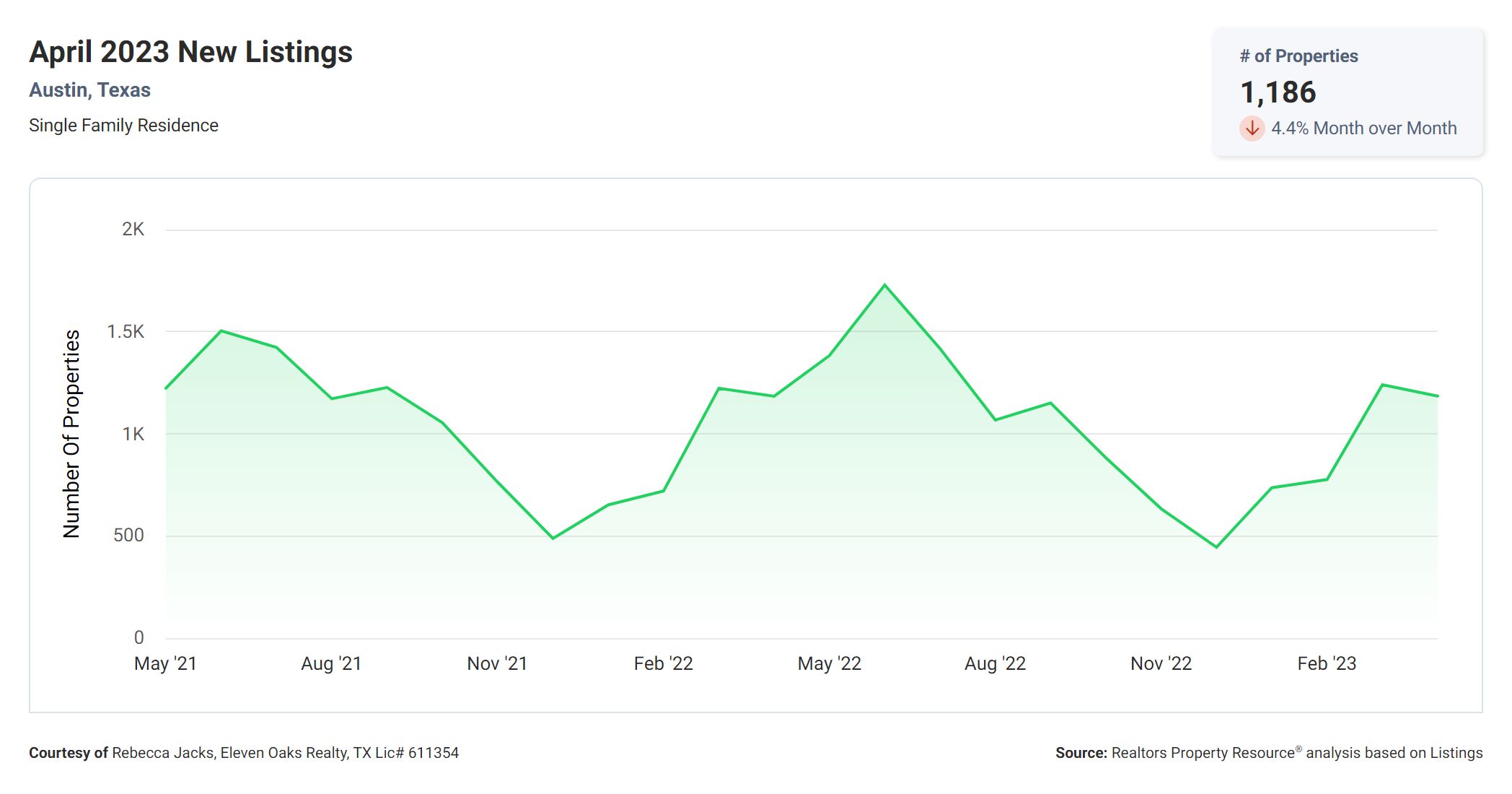Click the April 2023 New Listings title
This screenshot has height=794, width=1512.
point(190,52)
